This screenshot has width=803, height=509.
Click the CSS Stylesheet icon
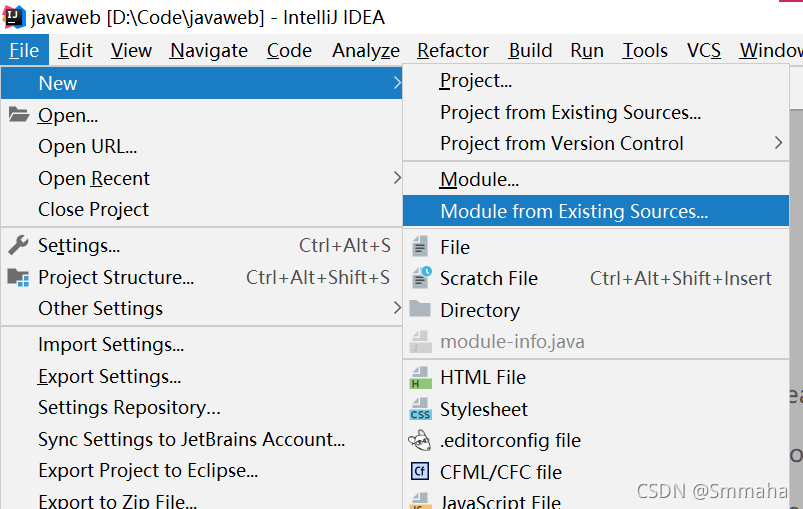tap(420, 409)
